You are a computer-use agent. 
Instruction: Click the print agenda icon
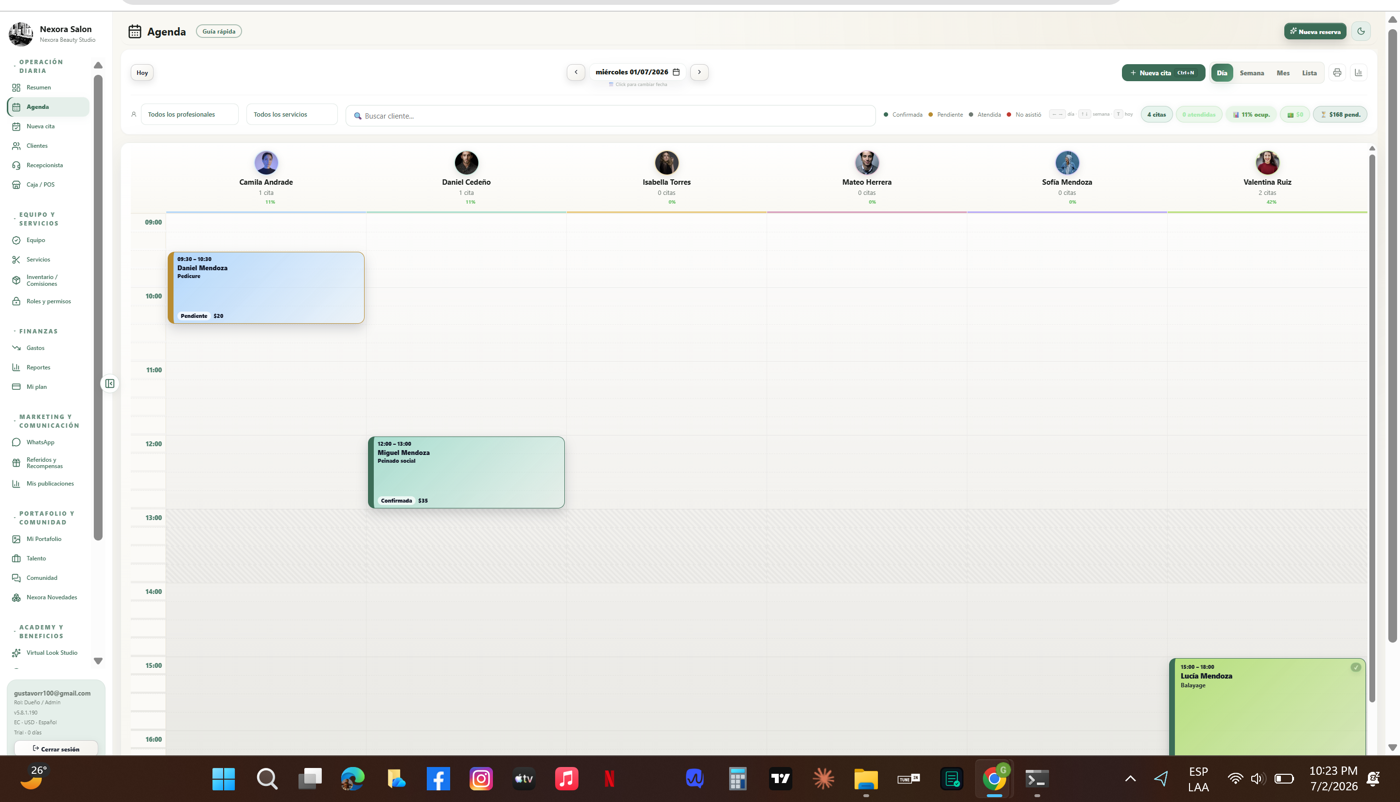[x=1337, y=73]
